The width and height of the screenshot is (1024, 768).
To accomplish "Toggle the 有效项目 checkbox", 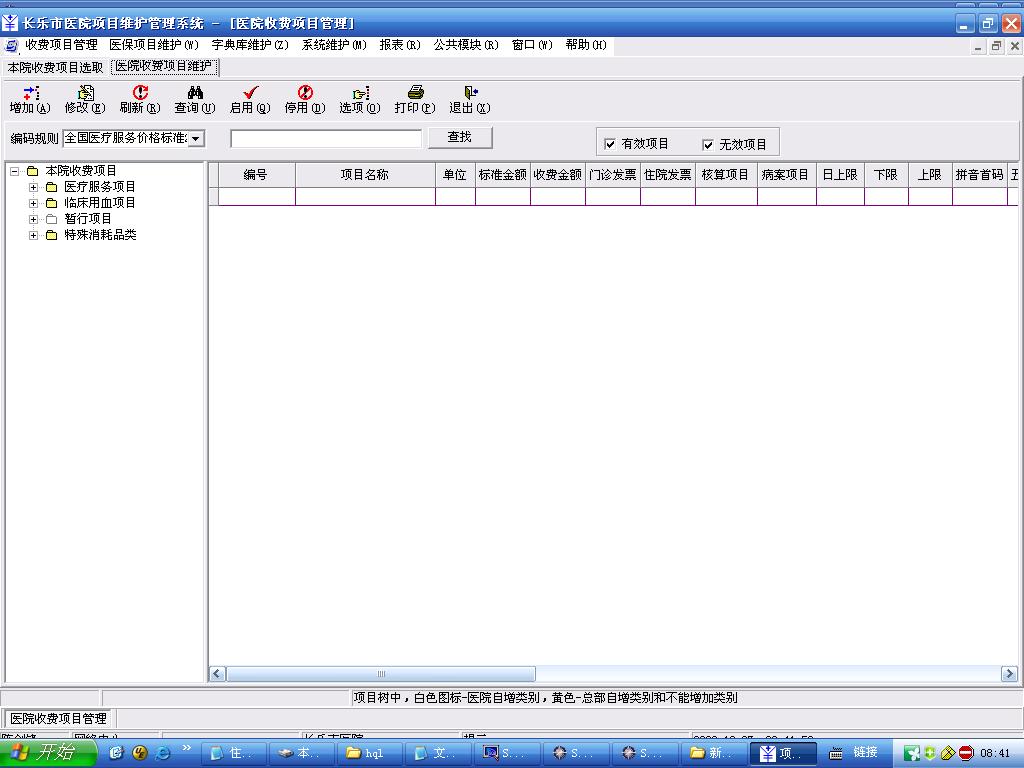I will pos(610,144).
